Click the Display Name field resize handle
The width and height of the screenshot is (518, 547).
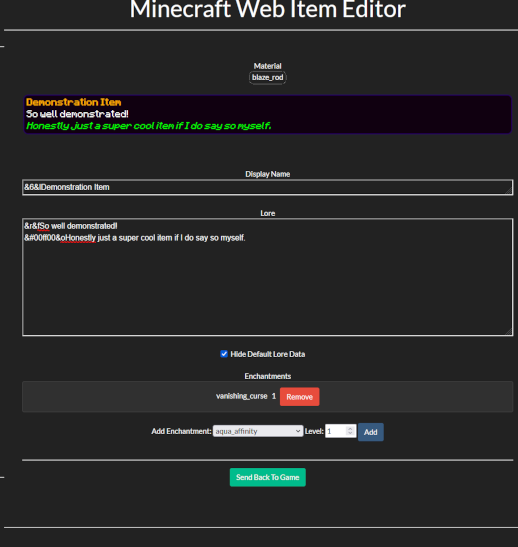click(509, 191)
